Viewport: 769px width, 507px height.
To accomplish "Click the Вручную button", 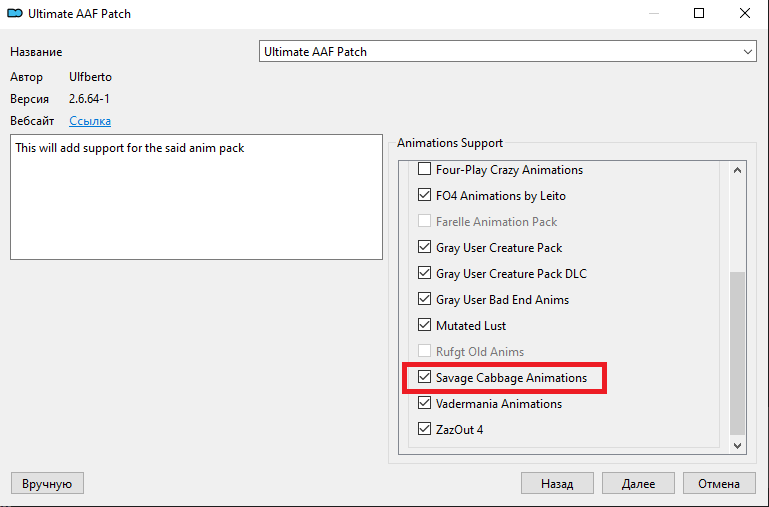I will 47,484.
